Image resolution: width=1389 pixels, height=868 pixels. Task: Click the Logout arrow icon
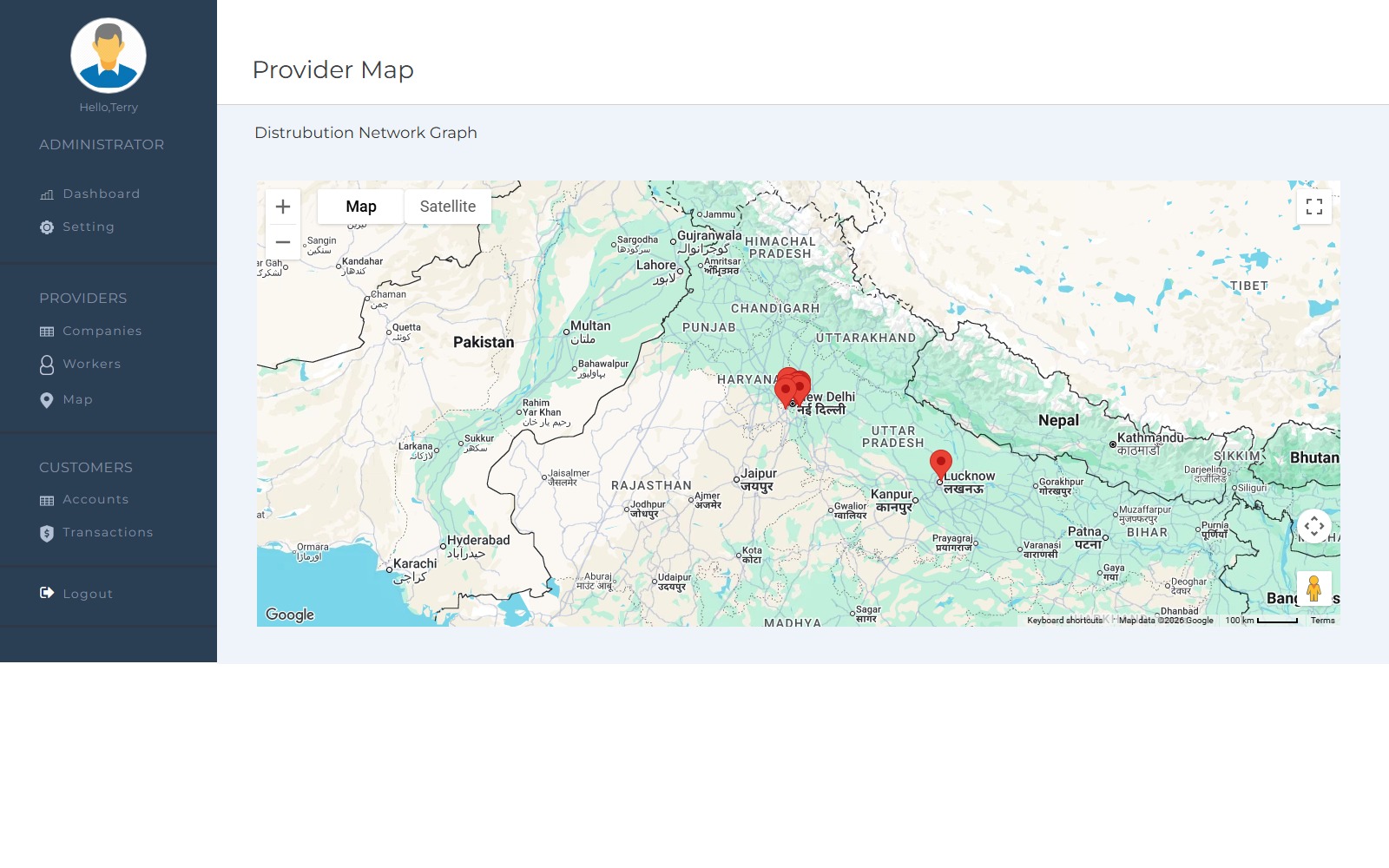tap(47, 593)
